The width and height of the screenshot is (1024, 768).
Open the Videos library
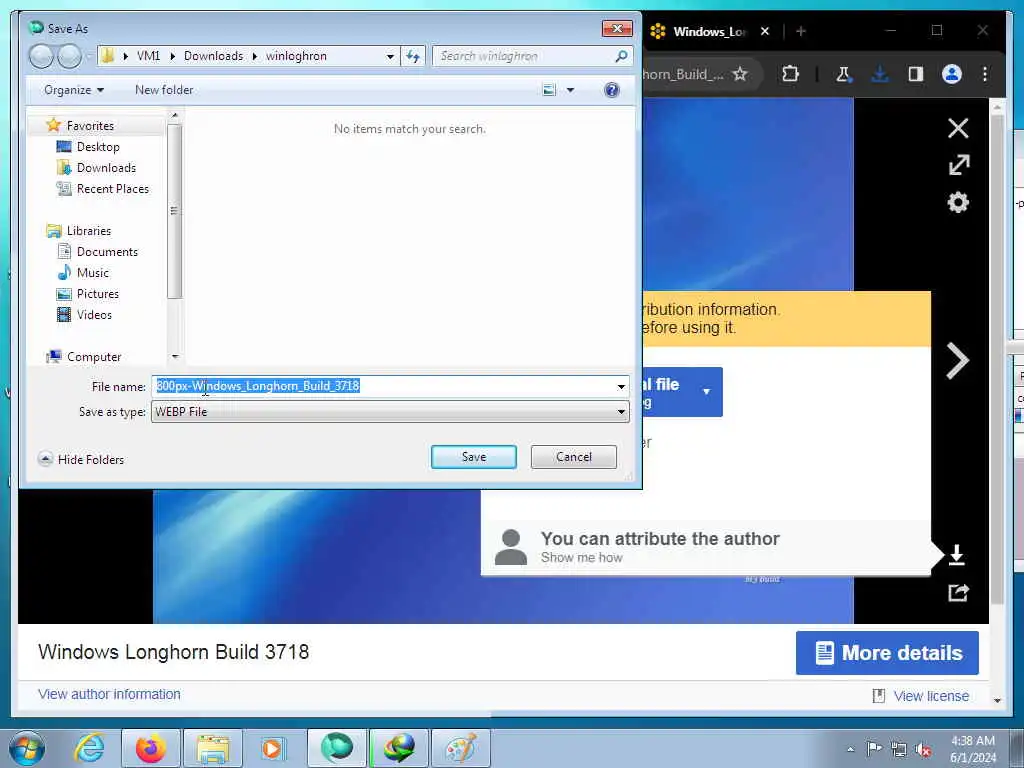[x=94, y=315]
